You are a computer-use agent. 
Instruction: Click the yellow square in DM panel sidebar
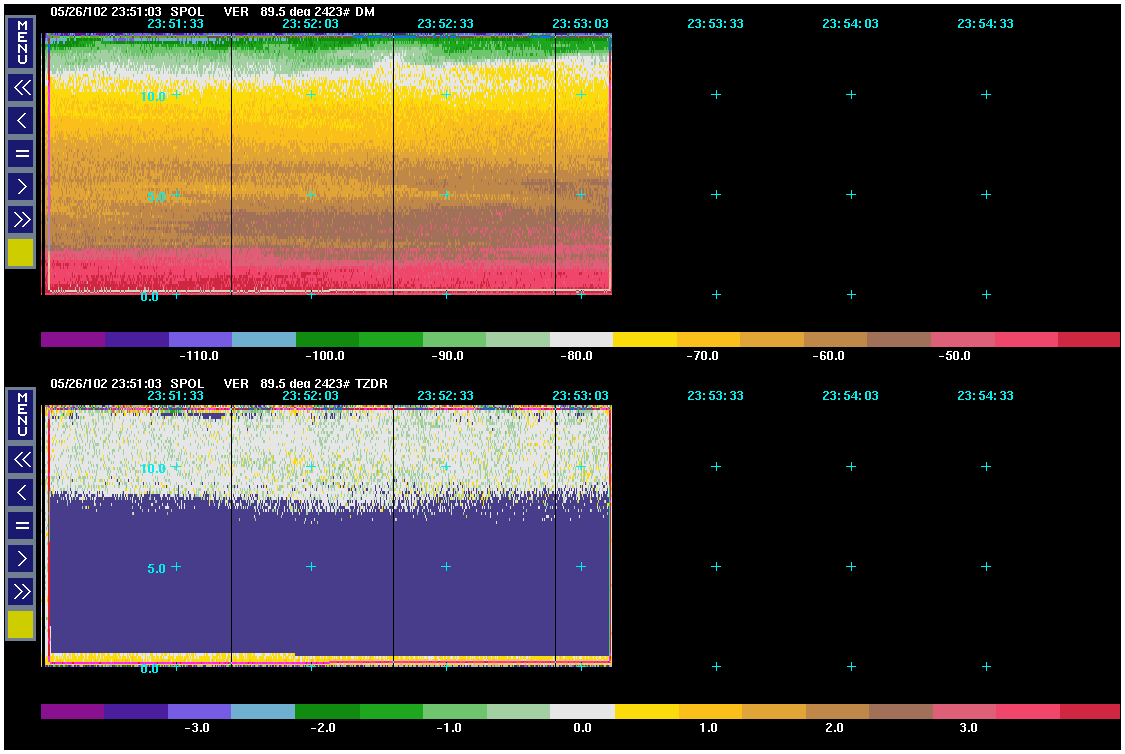click(21, 253)
